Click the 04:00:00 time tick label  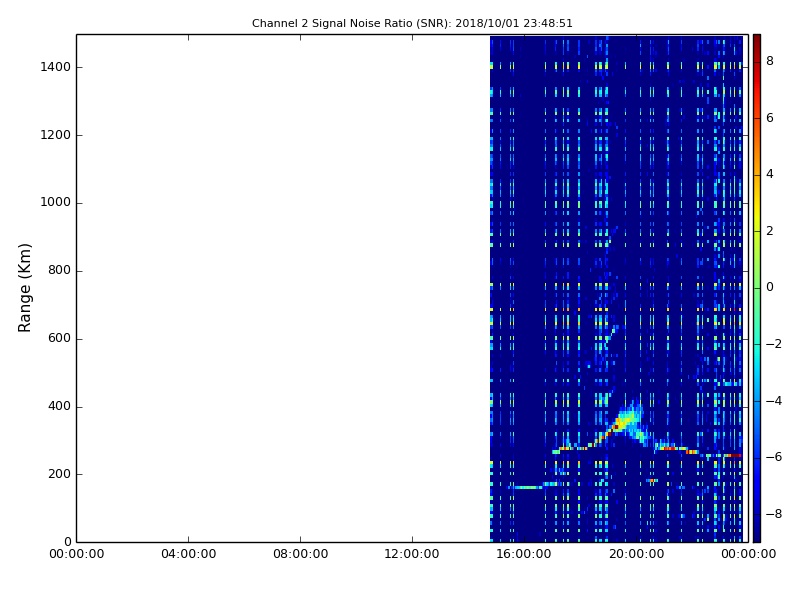(x=188, y=554)
